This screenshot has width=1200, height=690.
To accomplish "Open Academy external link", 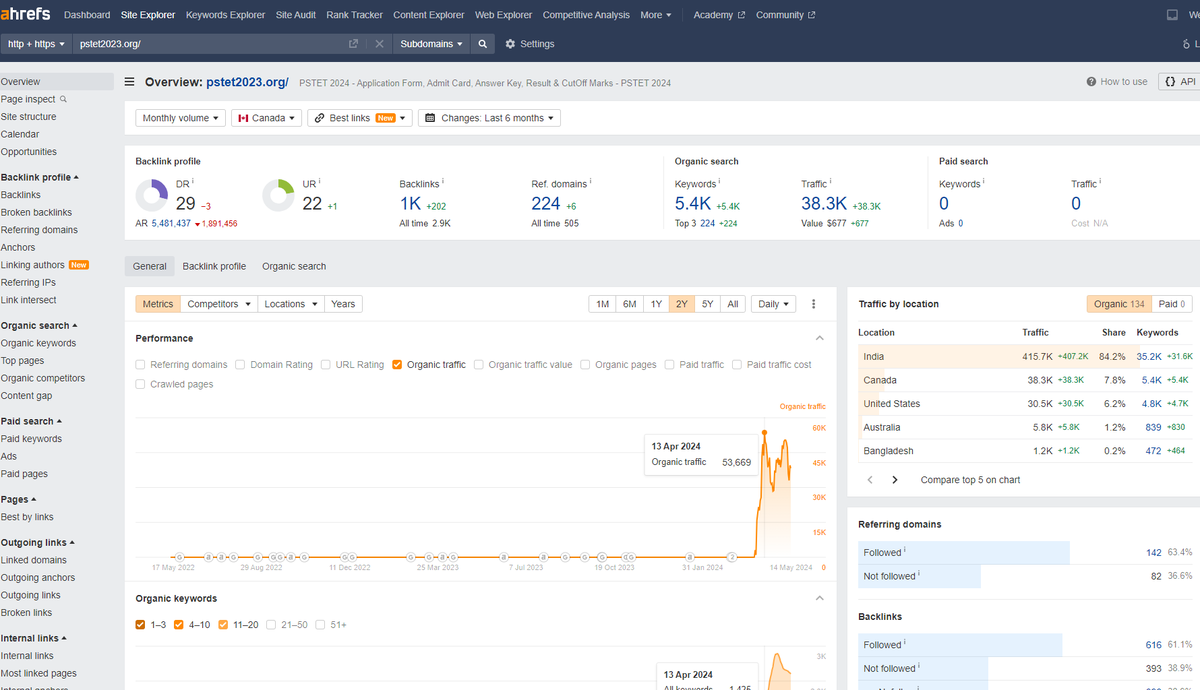I will [719, 15].
